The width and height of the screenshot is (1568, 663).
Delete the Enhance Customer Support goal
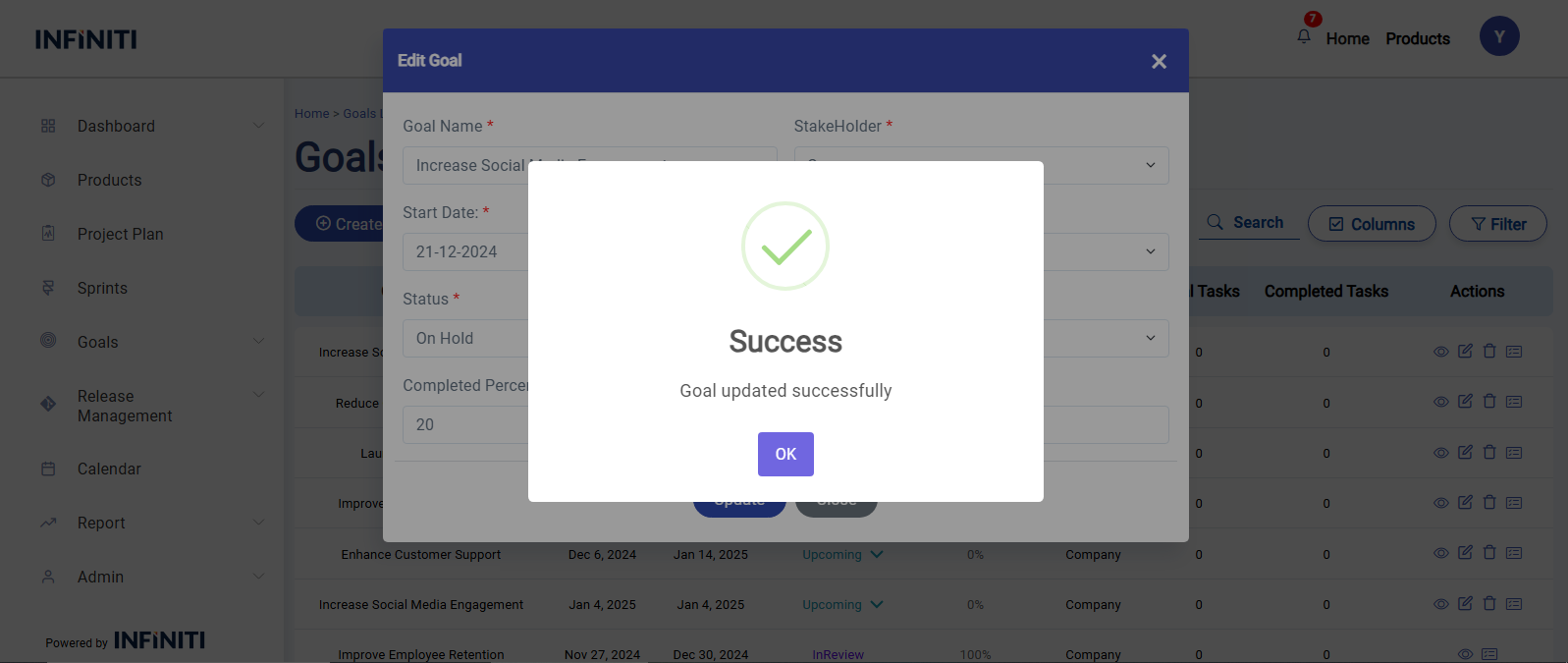(1489, 553)
